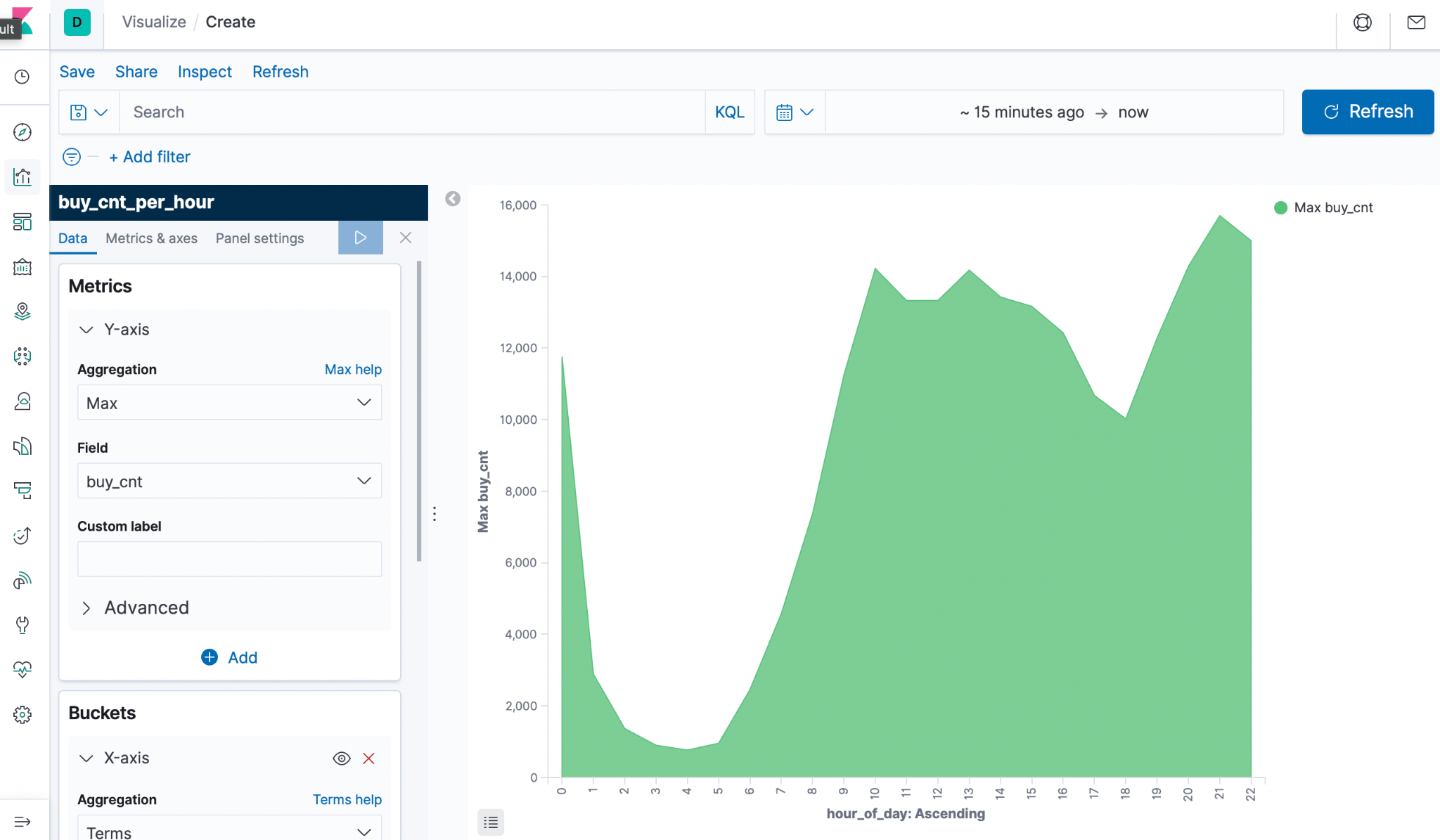Open the Discover (compass) panel icon
Screen dimensions: 1440x840
[24, 134]
